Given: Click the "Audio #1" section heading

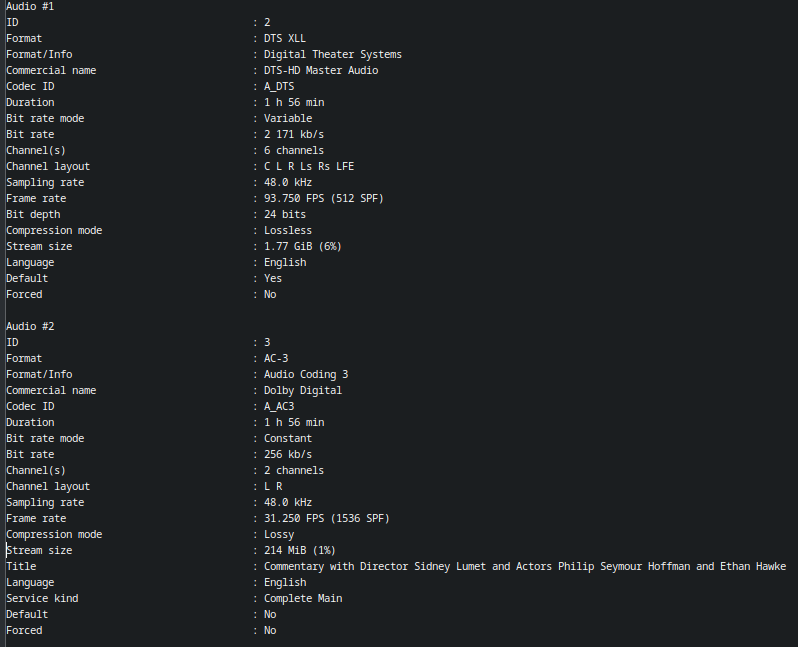Looking at the screenshot, I should tap(30, 6).
